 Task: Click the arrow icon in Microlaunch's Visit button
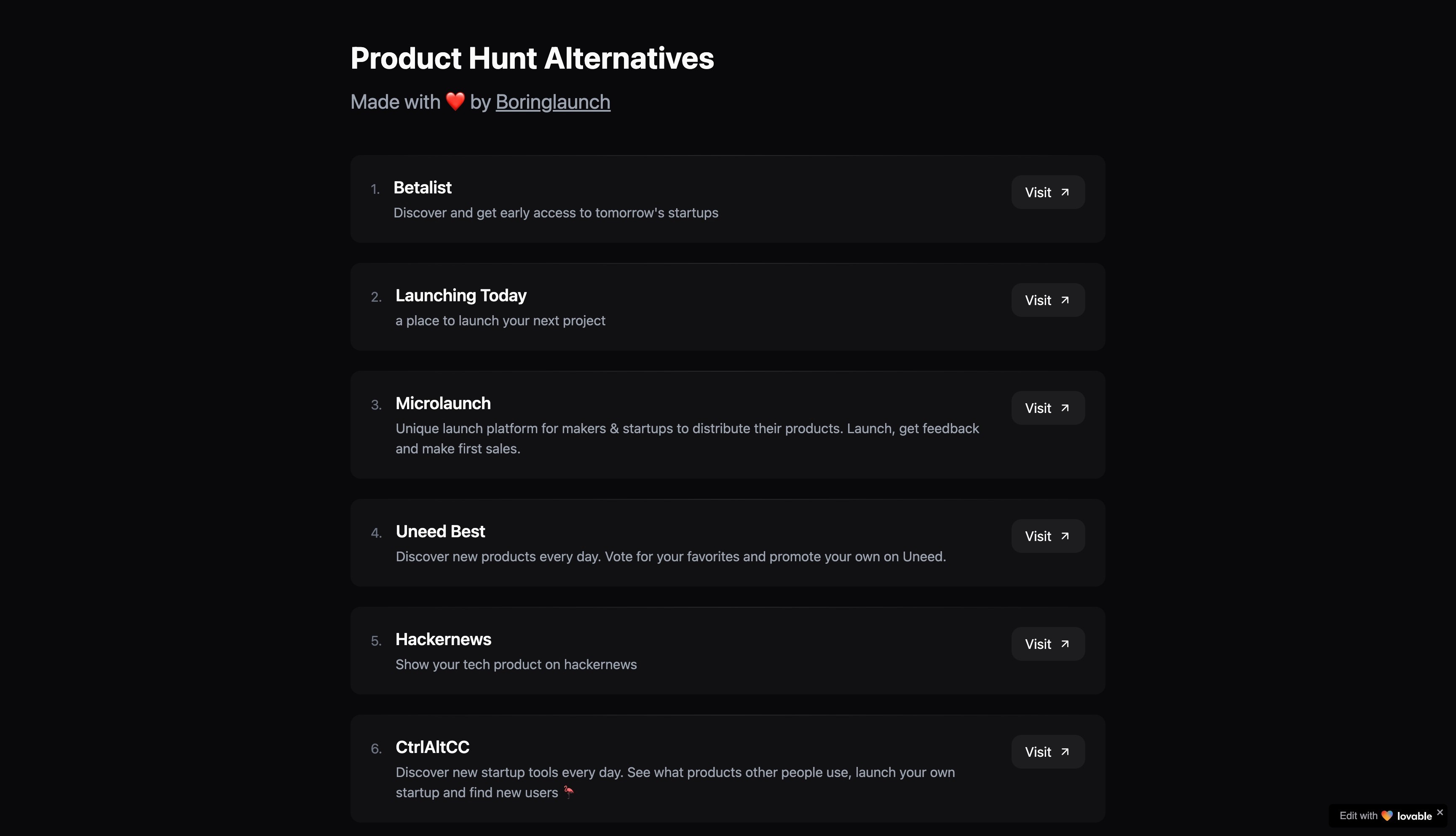tap(1065, 407)
